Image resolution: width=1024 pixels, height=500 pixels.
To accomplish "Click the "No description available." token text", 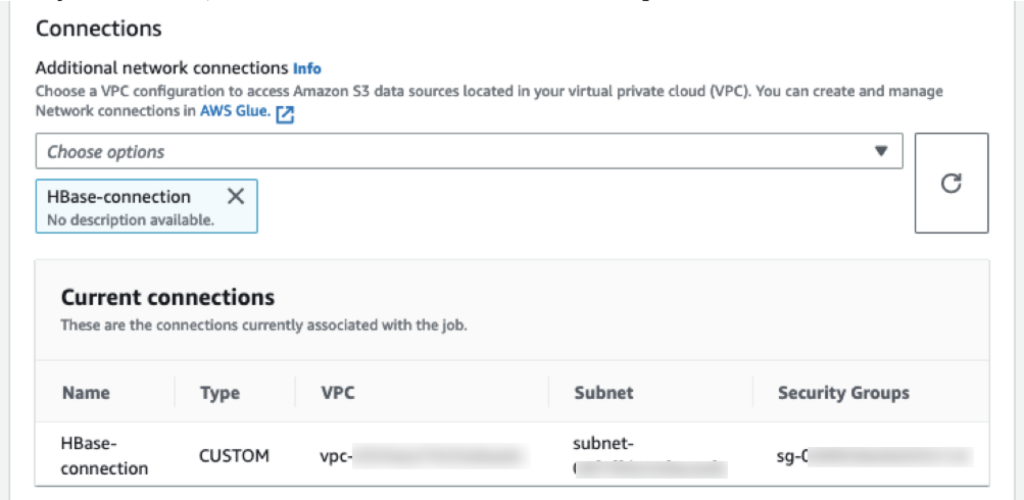I will coord(130,219).
